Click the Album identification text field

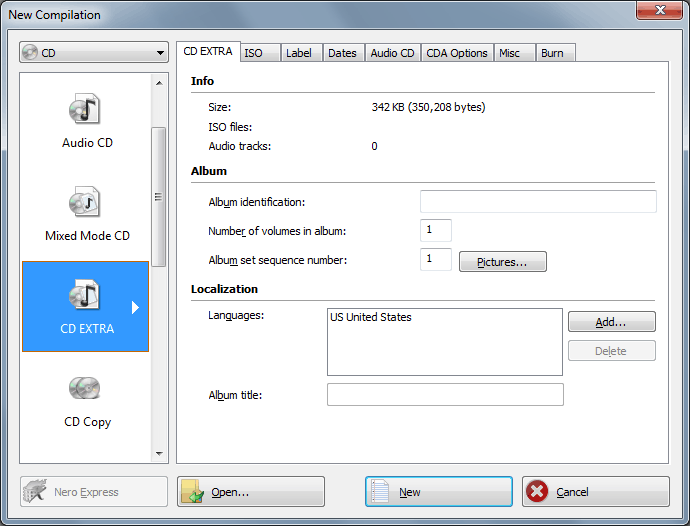pos(538,202)
